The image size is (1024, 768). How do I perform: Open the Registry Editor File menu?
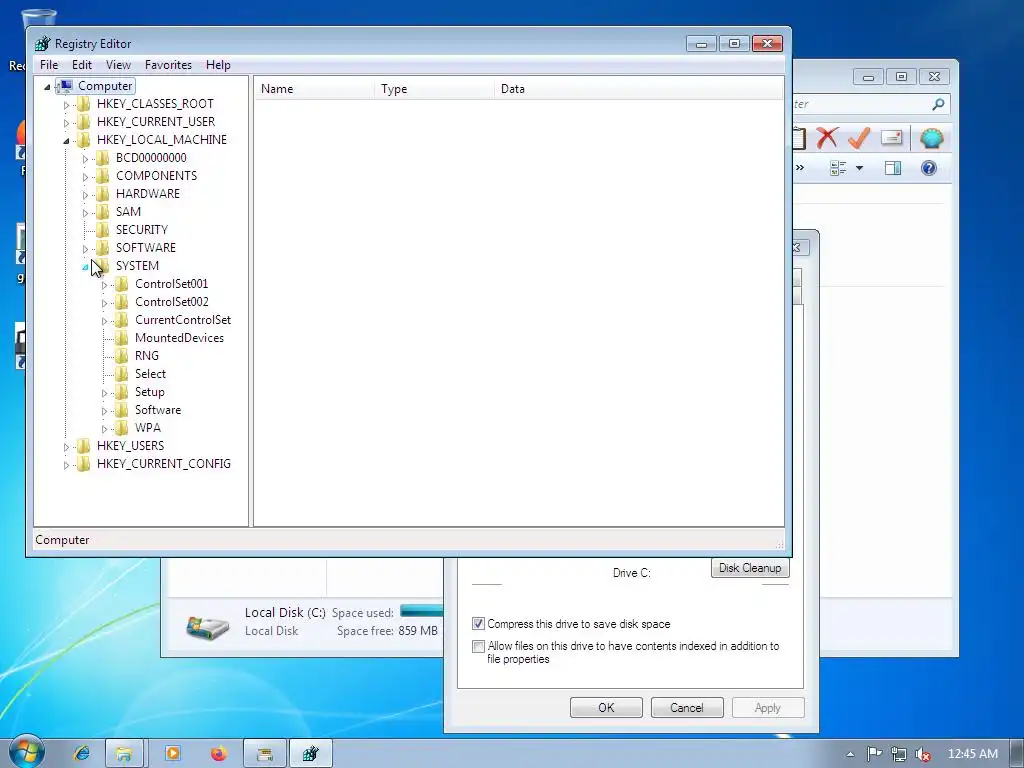[x=49, y=65]
